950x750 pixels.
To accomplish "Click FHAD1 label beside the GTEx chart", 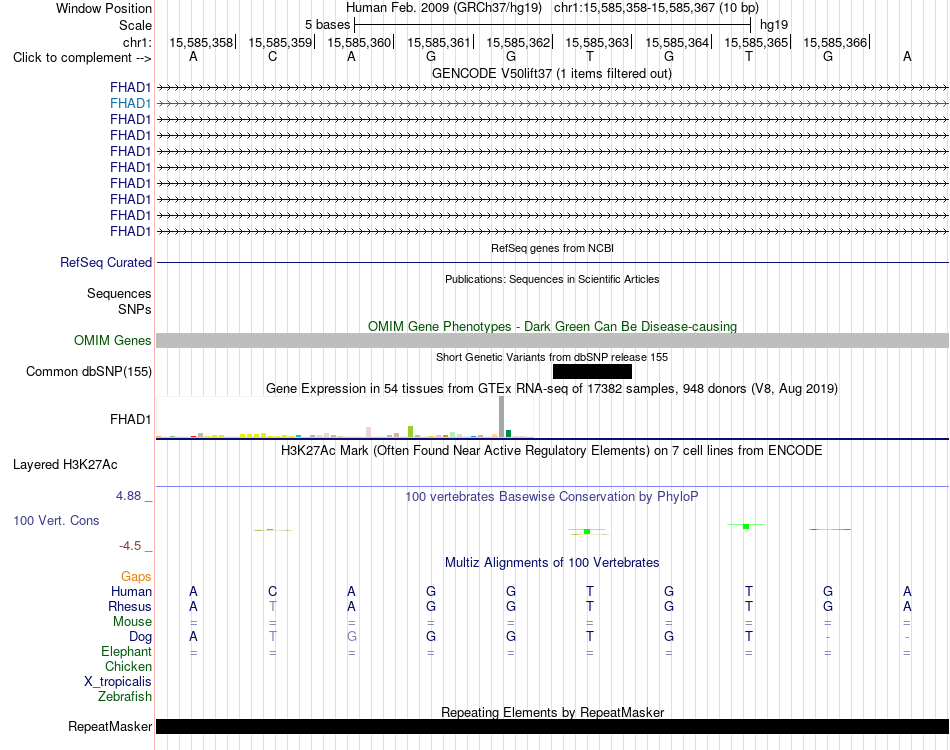I will coord(130,419).
